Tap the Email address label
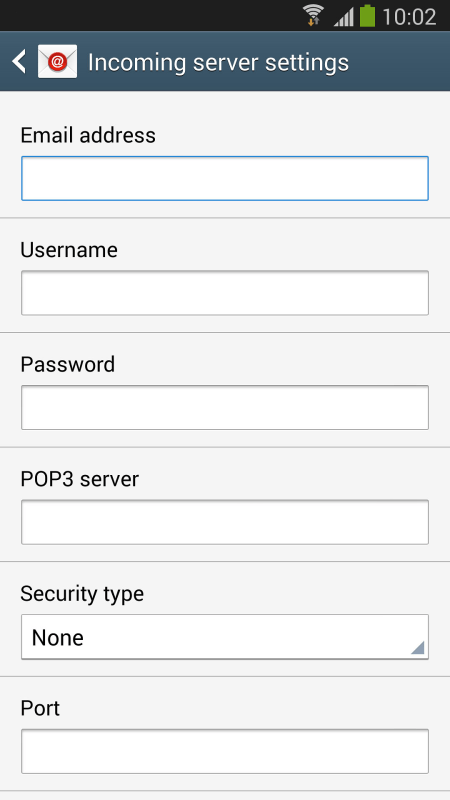Viewport: 450px width, 800px height. [88, 135]
